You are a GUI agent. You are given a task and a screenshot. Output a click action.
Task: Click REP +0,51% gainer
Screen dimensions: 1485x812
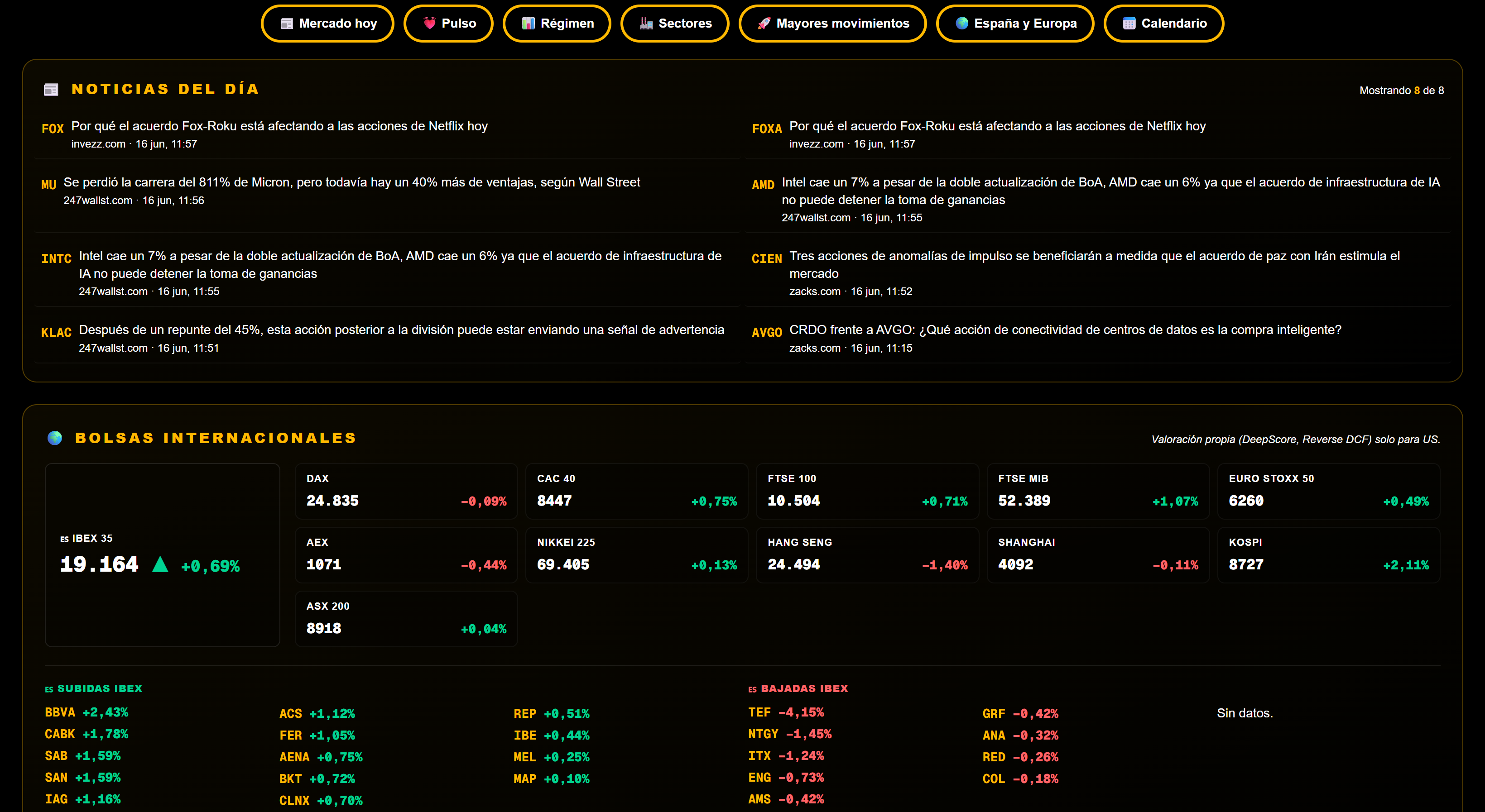click(x=552, y=714)
